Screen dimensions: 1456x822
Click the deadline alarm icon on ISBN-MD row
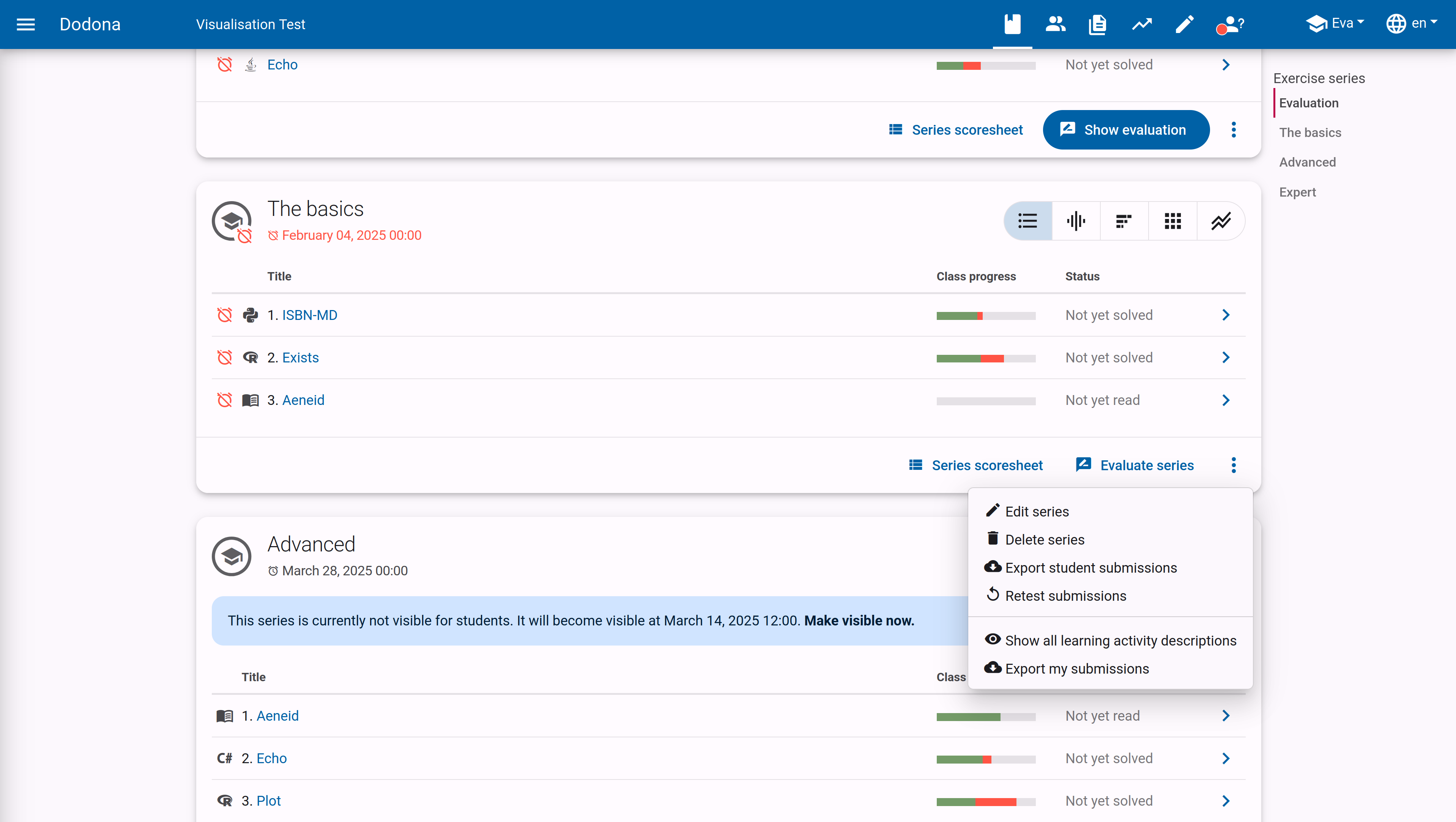(x=224, y=315)
